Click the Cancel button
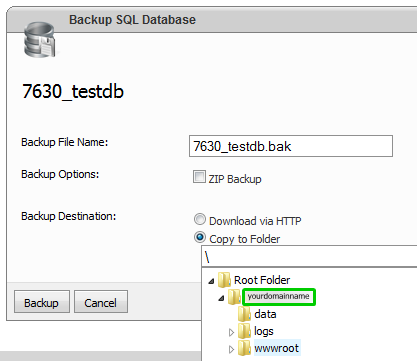The image size is (417, 361). point(101,302)
